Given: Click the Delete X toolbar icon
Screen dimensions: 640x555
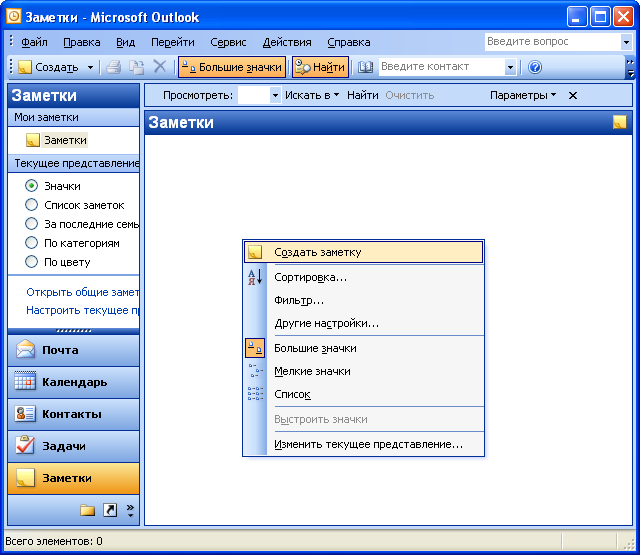Looking at the screenshot, I should [160, 66].
